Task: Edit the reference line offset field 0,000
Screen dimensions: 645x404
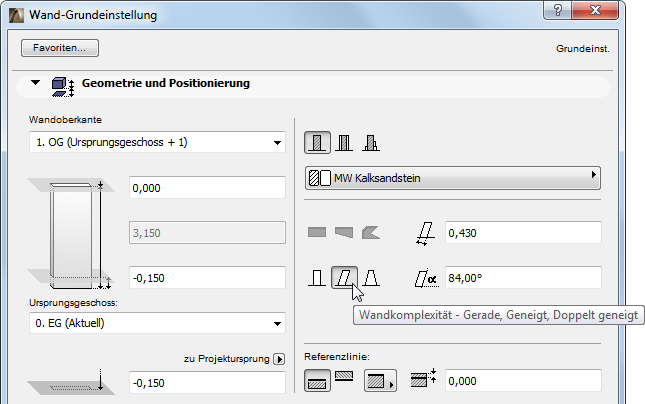Action: click(x=523, y=381)
